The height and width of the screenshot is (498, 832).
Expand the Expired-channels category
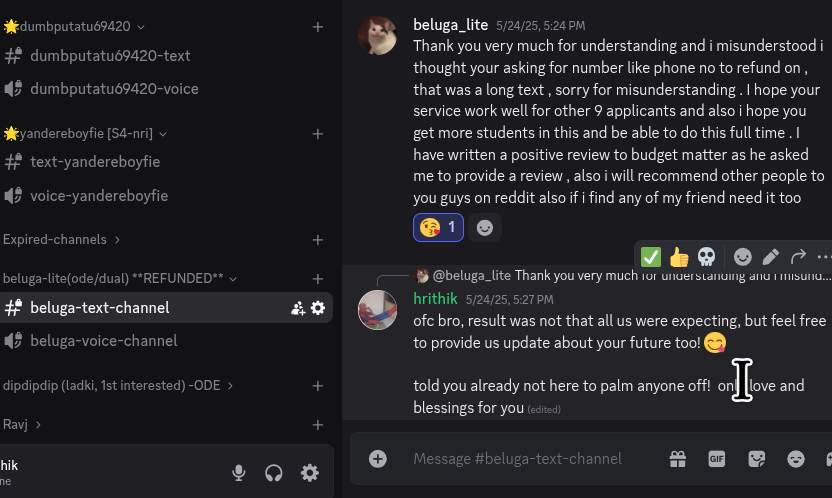(x=62, y=240)
